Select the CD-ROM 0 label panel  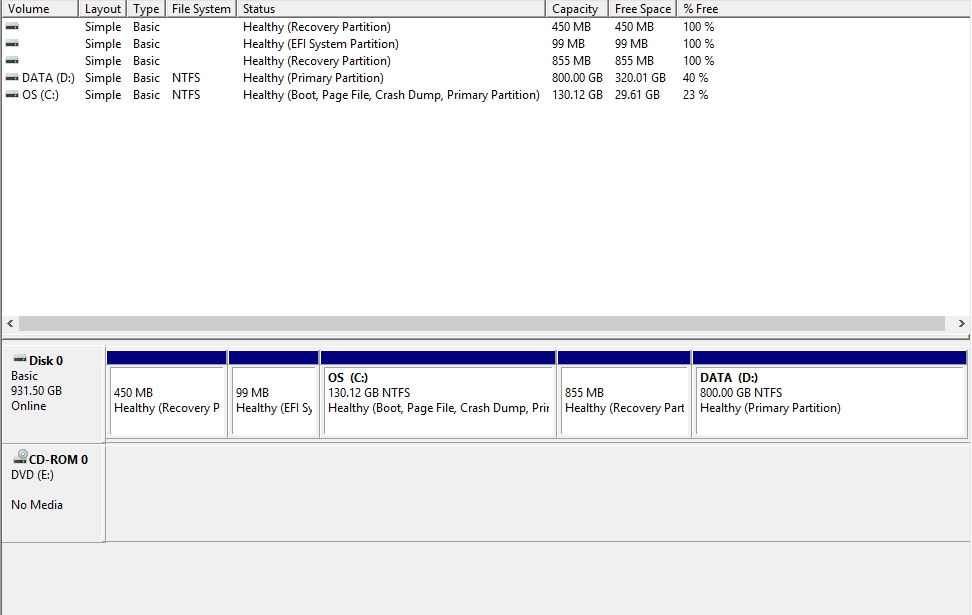(54, 493)
